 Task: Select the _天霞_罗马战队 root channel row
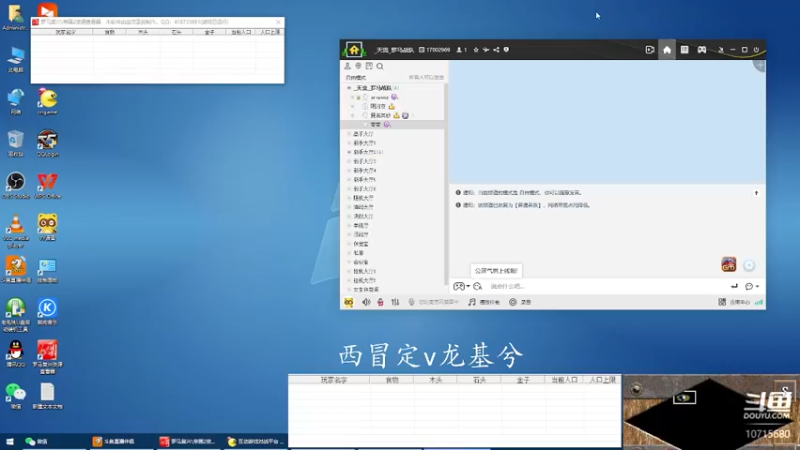[392, 88]
